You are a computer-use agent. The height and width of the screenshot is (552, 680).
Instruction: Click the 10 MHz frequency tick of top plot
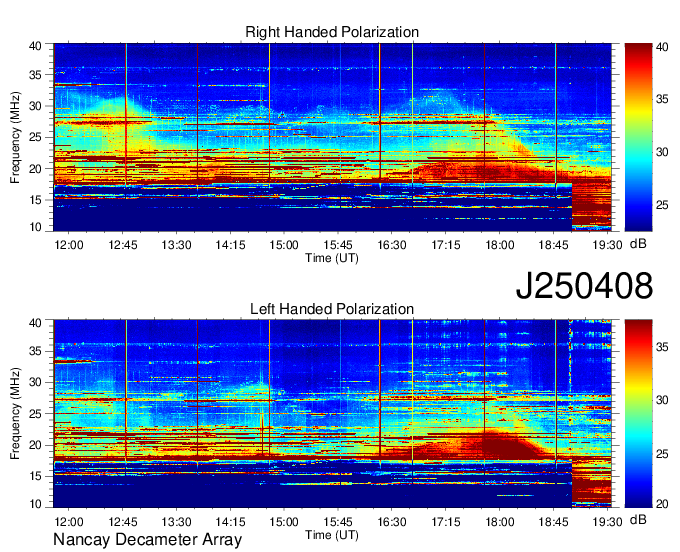(36, 227)
